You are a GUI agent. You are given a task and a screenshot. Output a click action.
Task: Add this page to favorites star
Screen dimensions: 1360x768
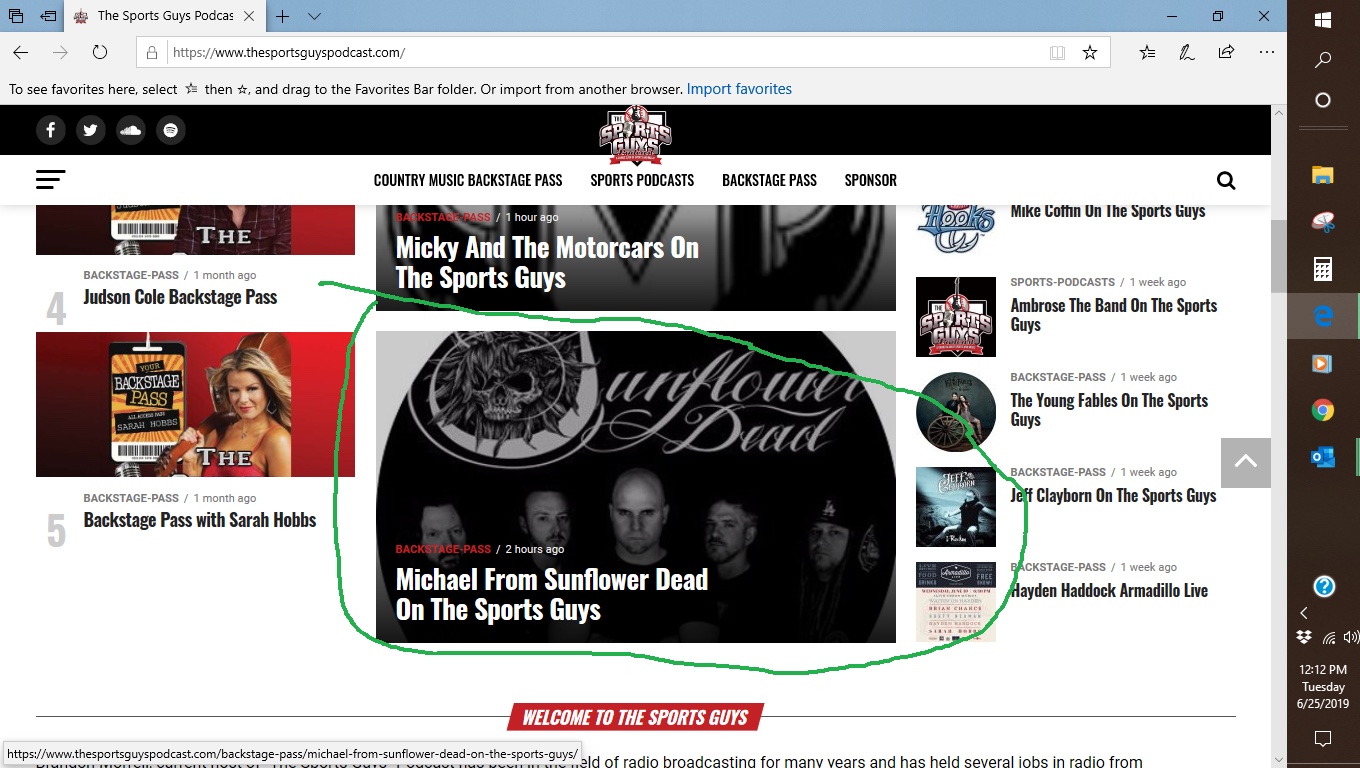click(1090, 53)
